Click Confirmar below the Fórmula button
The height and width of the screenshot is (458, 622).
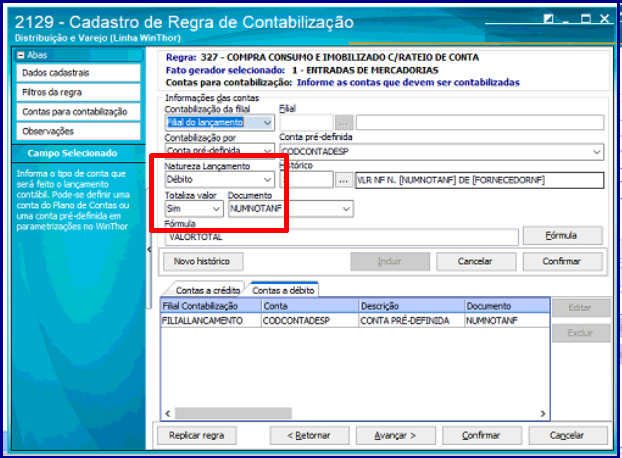562,261
